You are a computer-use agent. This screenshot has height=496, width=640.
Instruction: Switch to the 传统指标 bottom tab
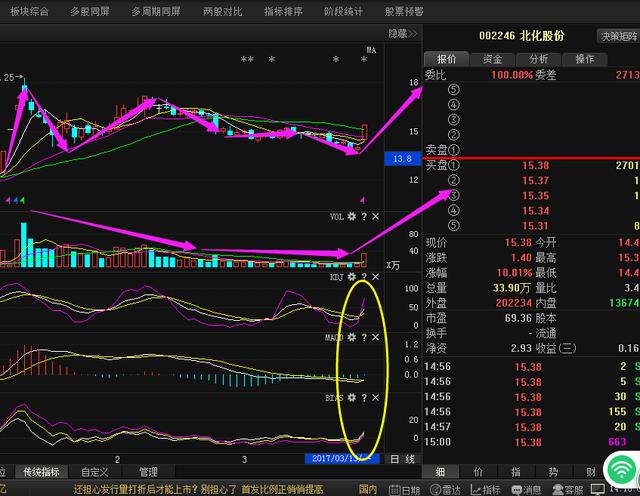43,472
